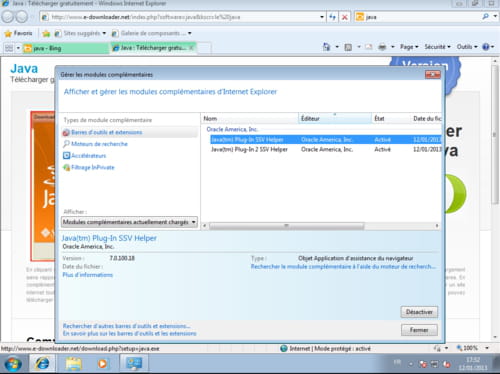Open the Plus d'informations link

click(x=88, y=275)
